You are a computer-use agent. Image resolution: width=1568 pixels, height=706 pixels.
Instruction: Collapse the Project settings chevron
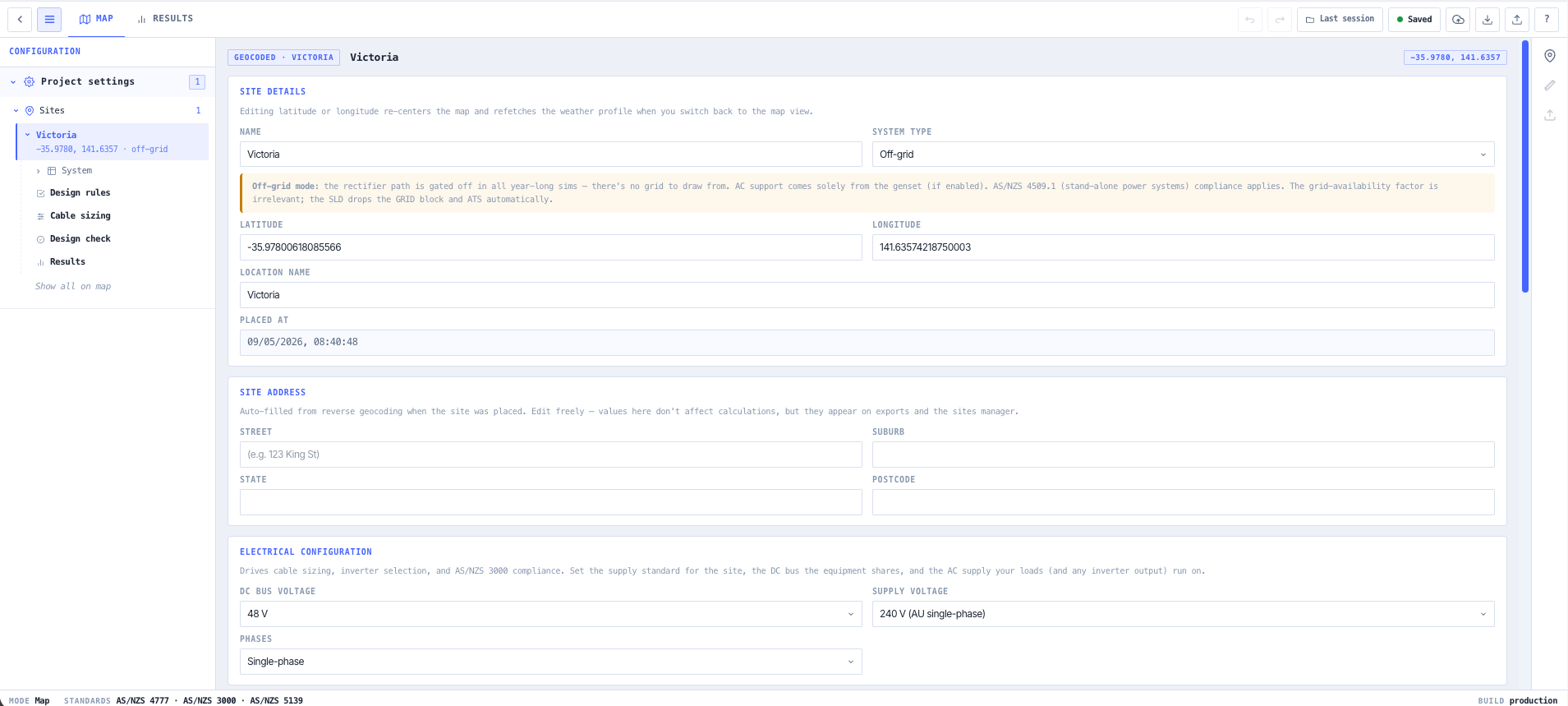(13, 81)
